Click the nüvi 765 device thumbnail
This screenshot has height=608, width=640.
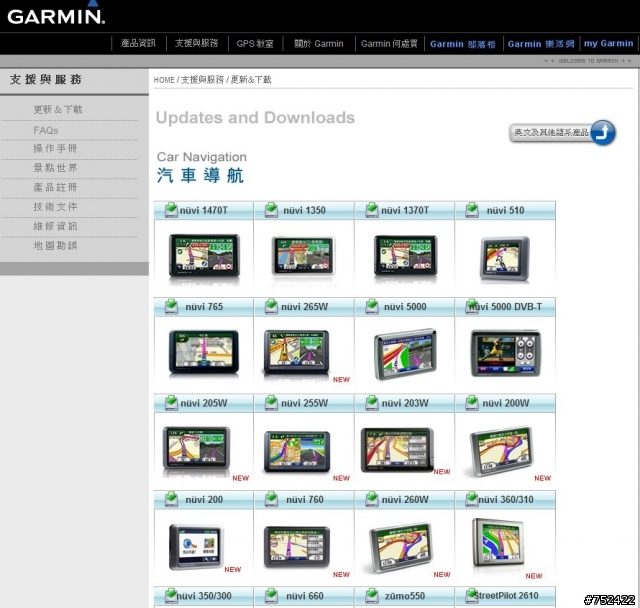204,352
